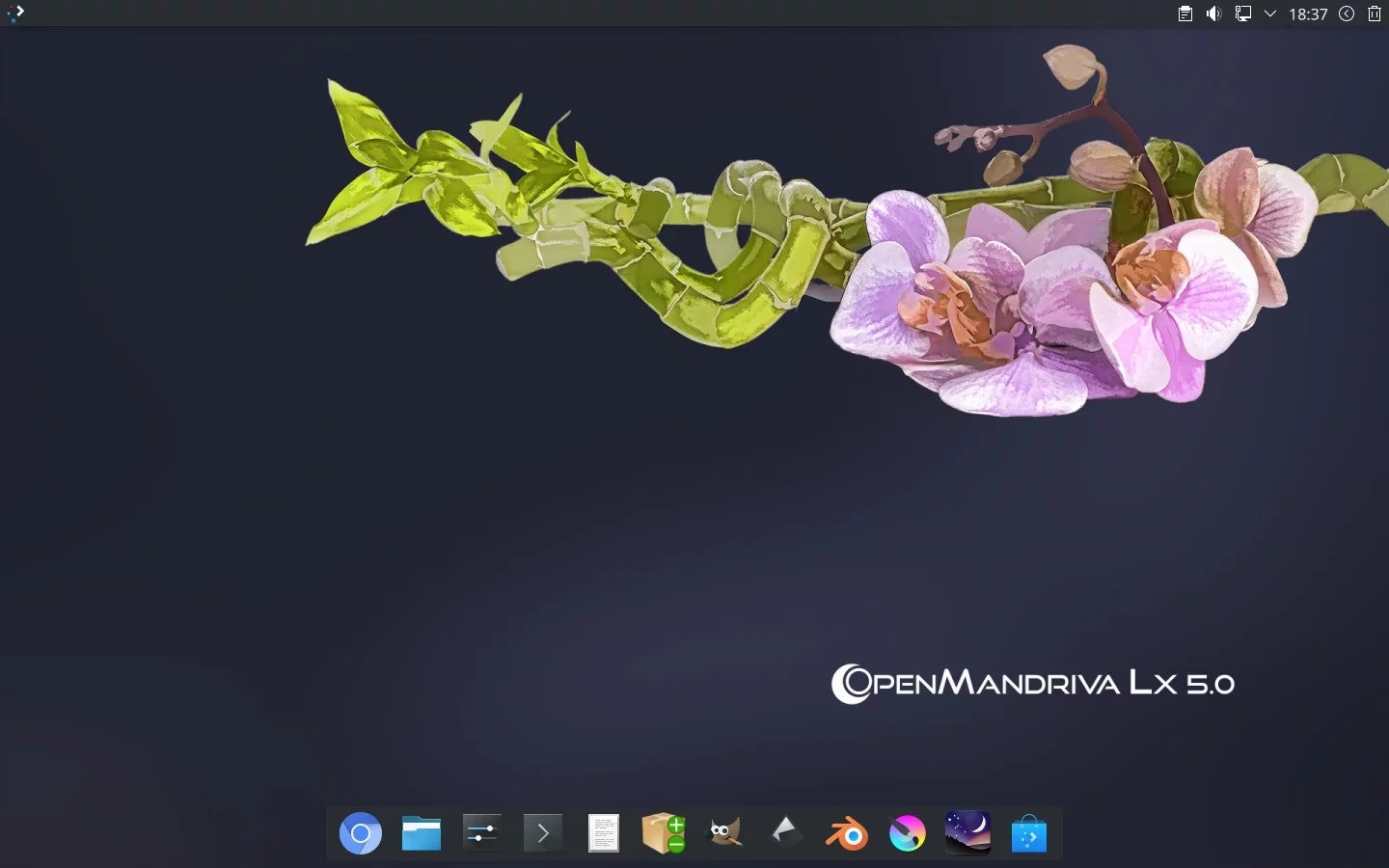Open display configuration from the tray

coord(1242,14)
